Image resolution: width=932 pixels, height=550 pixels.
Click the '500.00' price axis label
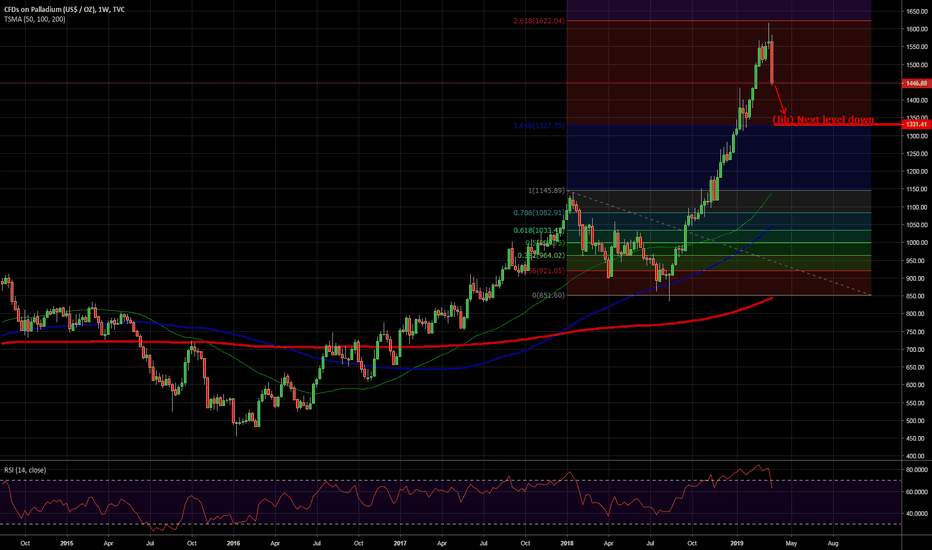[916, 420]
